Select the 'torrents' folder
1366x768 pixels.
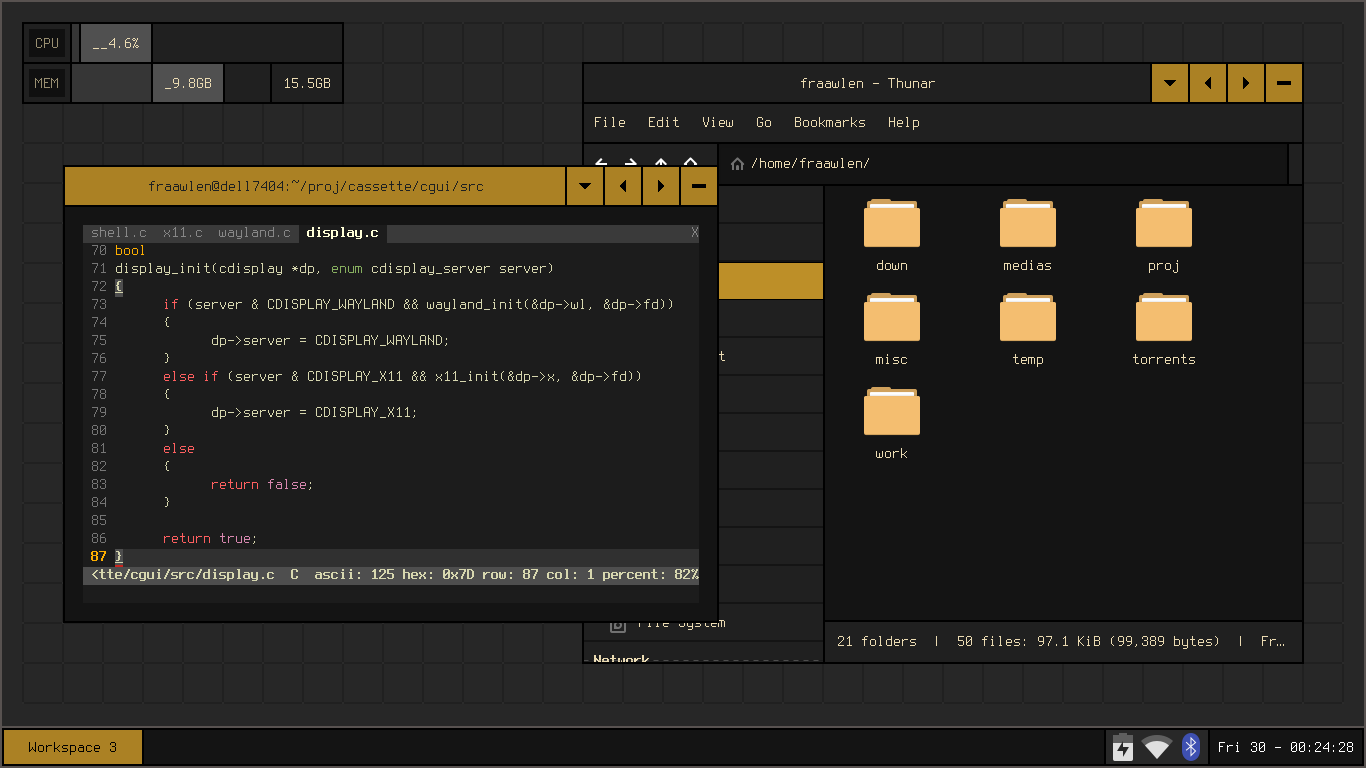tap(1163, 318)
